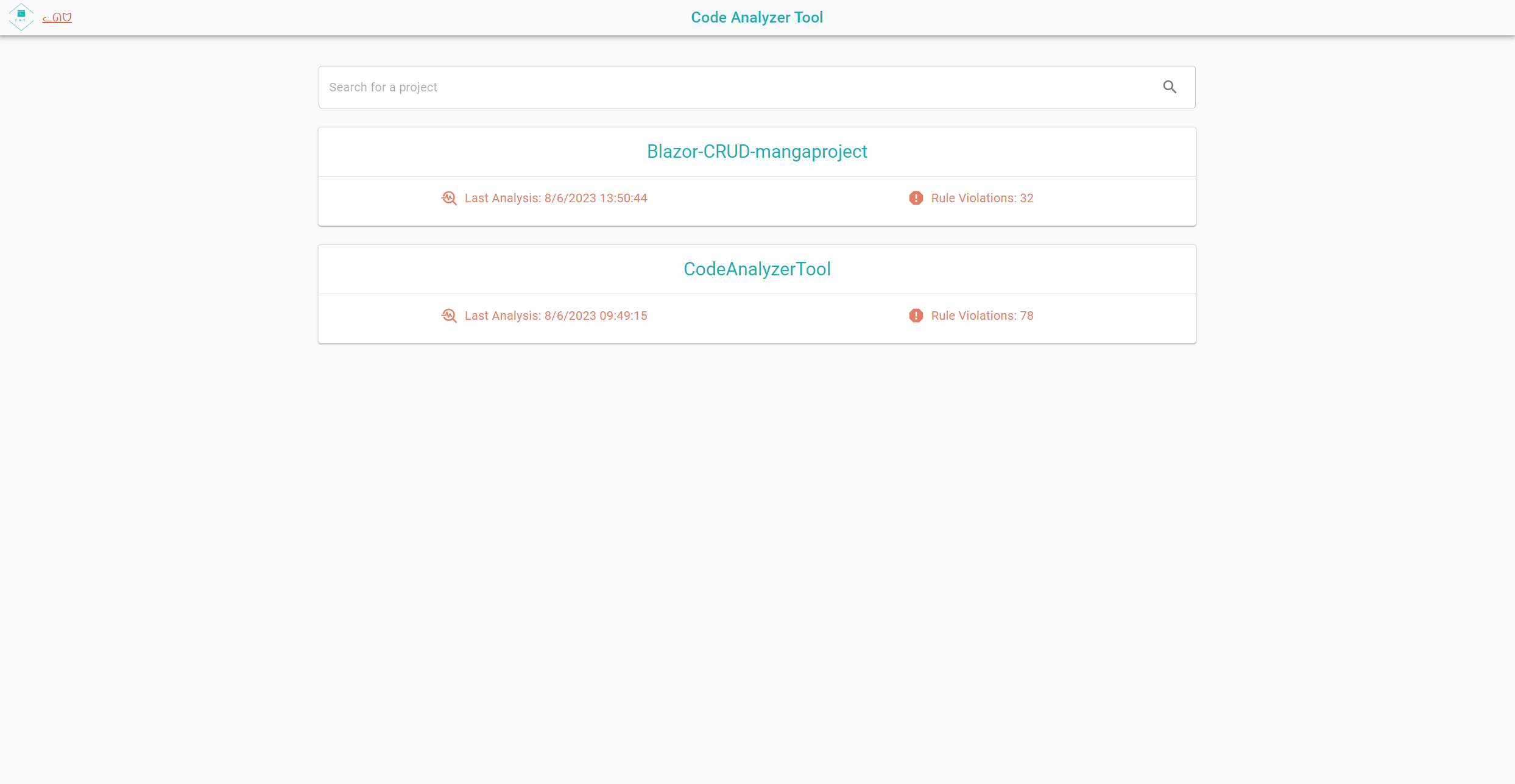This screenshot has width=1515, height=784.
Task: Focus the Search for a project field
Action: tap(731, 87)
